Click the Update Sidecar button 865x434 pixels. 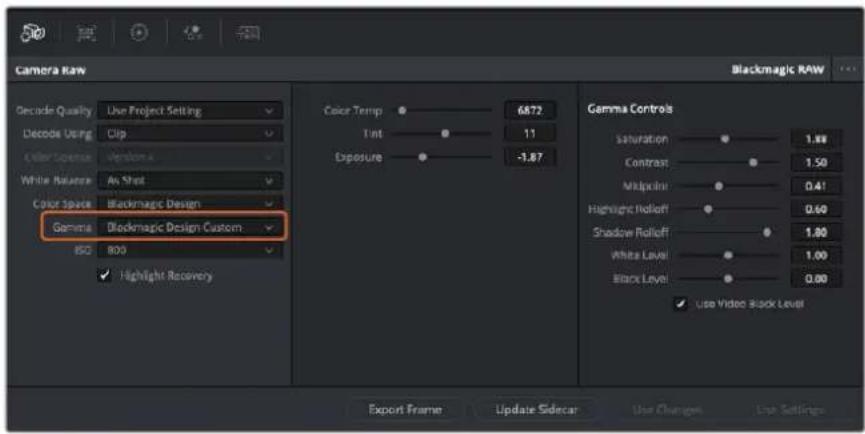[x=537, y=410]
